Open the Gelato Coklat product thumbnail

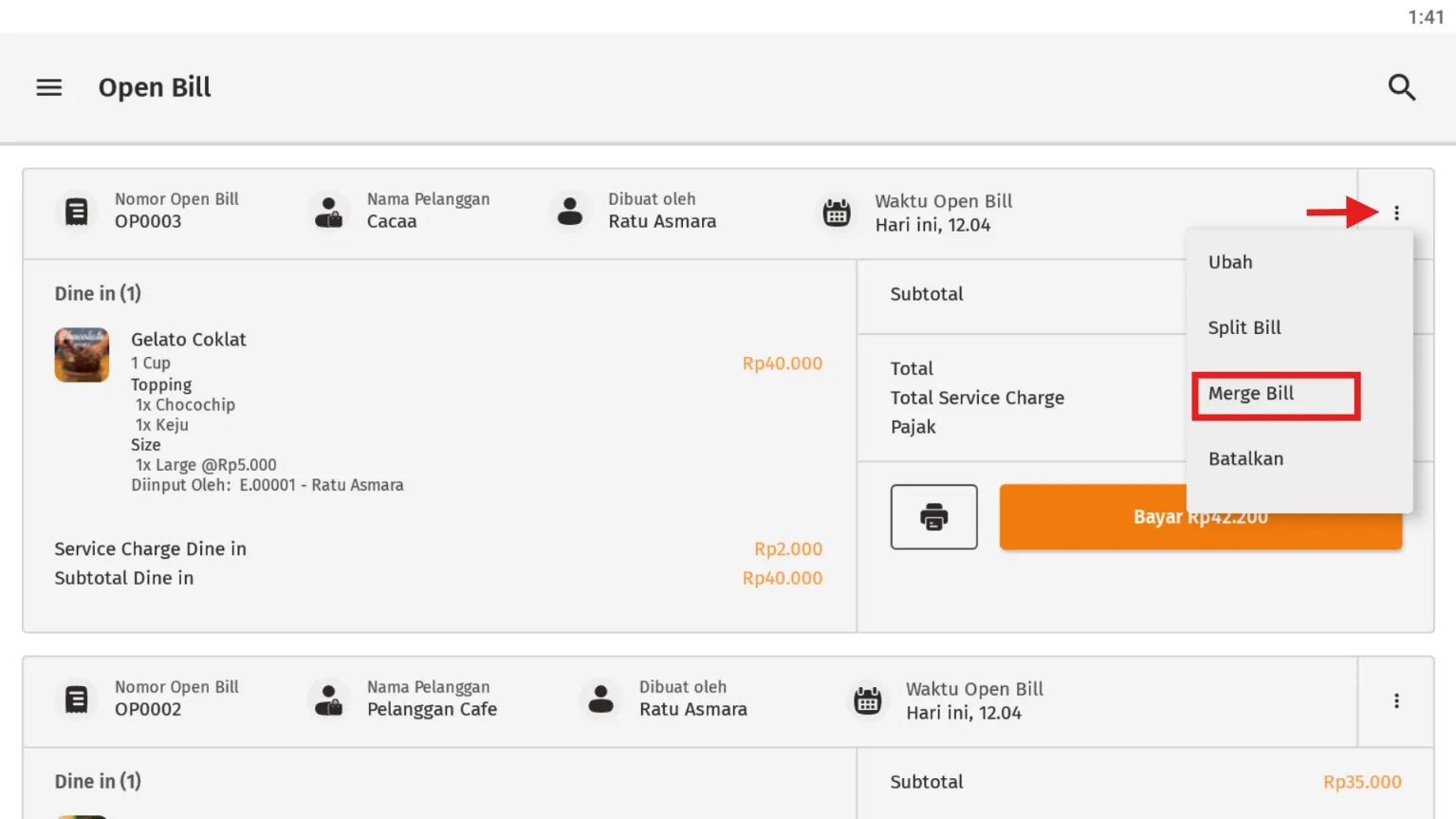pos(82,355)
